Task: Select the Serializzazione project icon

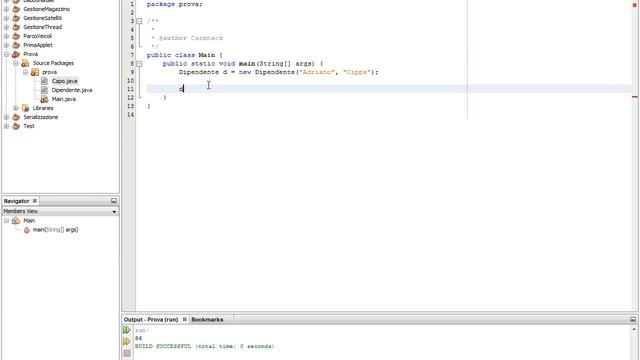Action: click(x=16, y=117)
